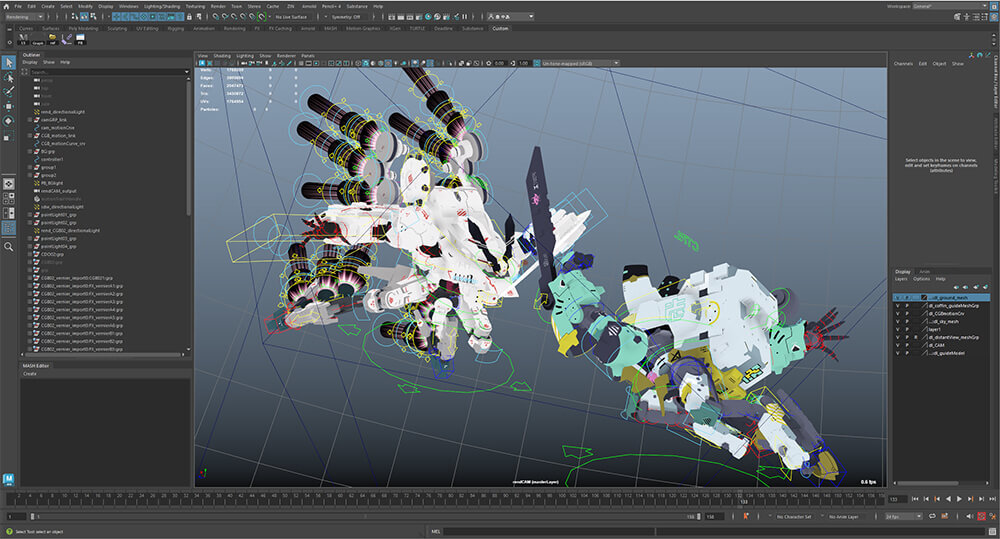Toggle playback P of dl_guideModel layer
The height and width of the screenshot is (539, 1000).
pyautogui.click(x=907, y=353)
